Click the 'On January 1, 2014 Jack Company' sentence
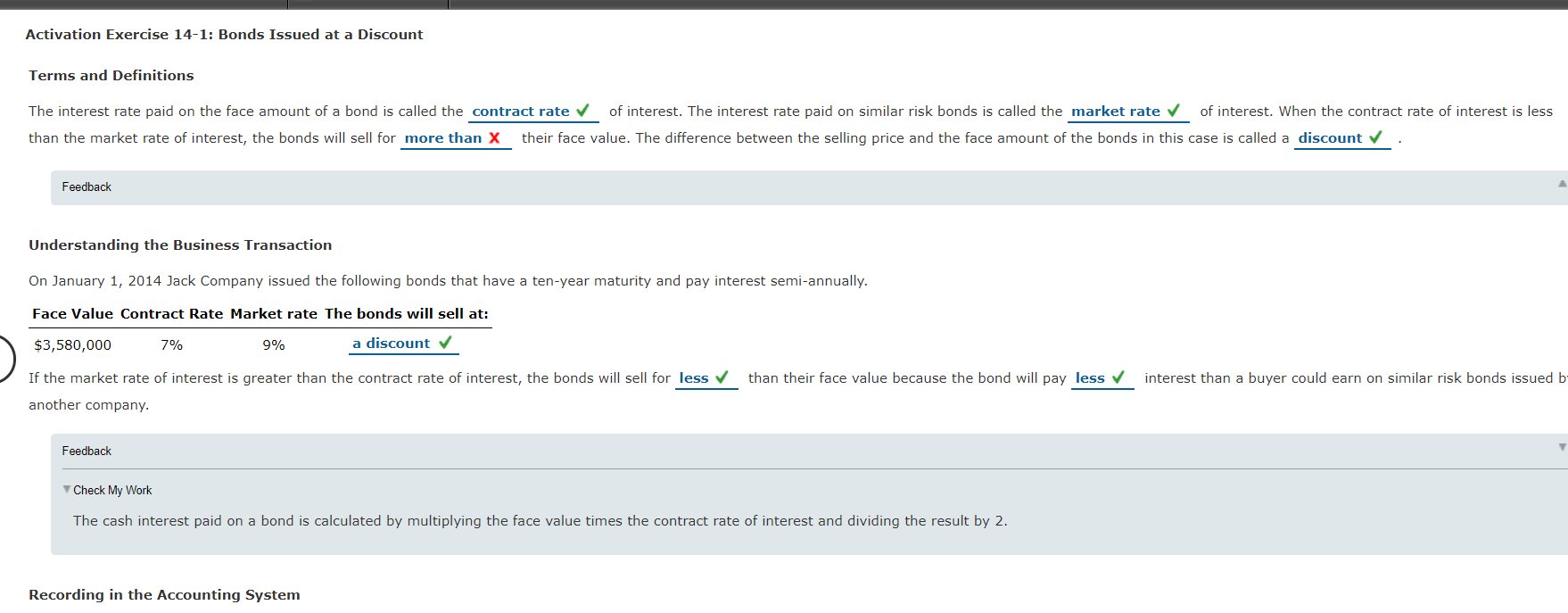The width and height of the screenshot is (1568, 613). coord(448,281)
